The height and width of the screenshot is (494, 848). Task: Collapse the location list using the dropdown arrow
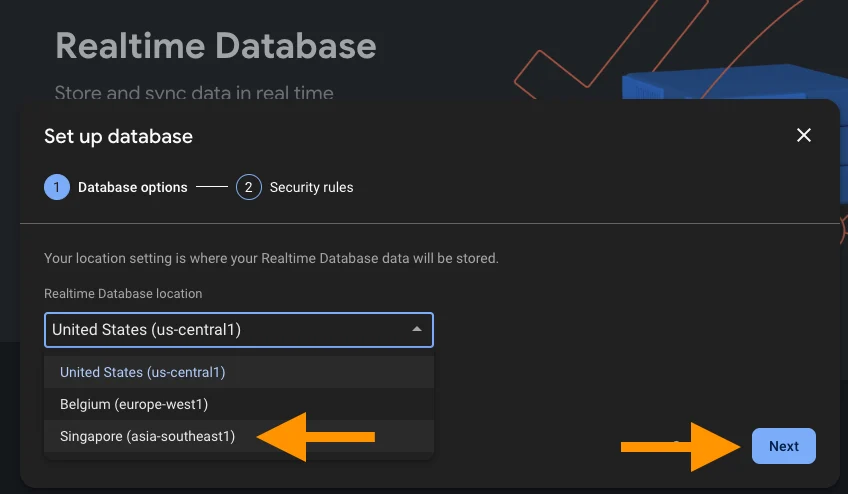pyautogui.click(x=417, y=330)
